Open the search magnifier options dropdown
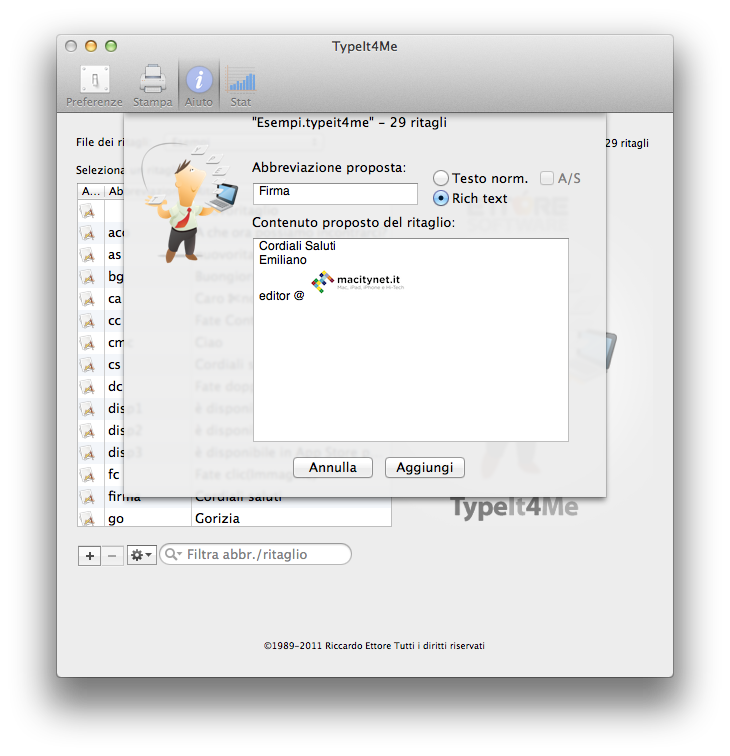Viewport: 730px width, 756px height. click(x=173, y=554)
